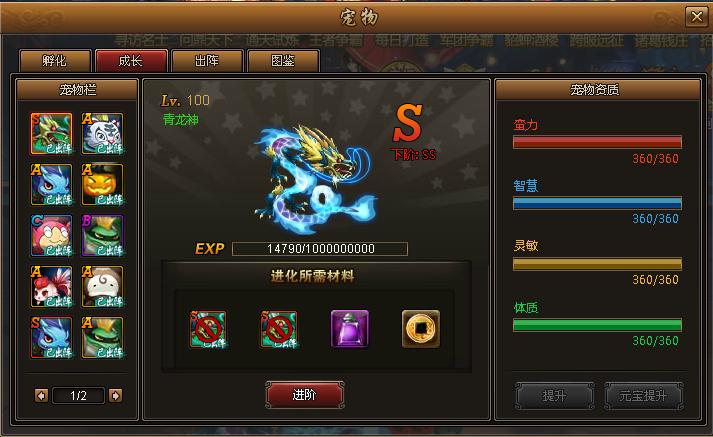Pick the B-rank green frog pet
The image size is (713, 437).
pos(102,236)
